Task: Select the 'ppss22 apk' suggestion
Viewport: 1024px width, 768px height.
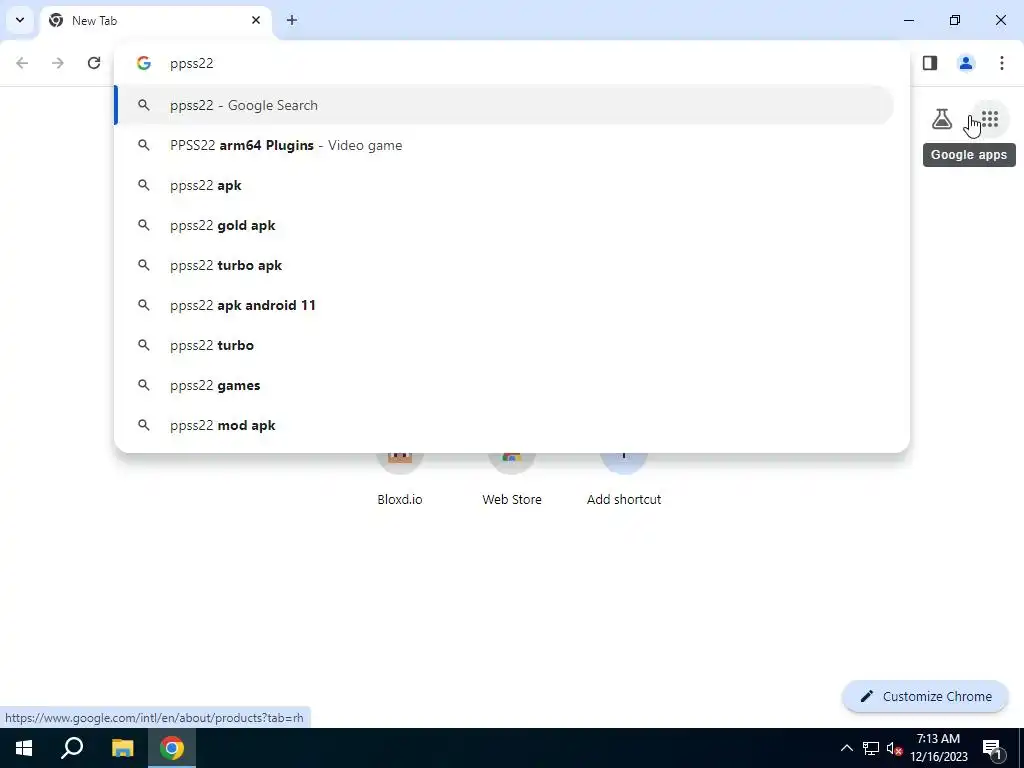Action: tap(504, 185)
